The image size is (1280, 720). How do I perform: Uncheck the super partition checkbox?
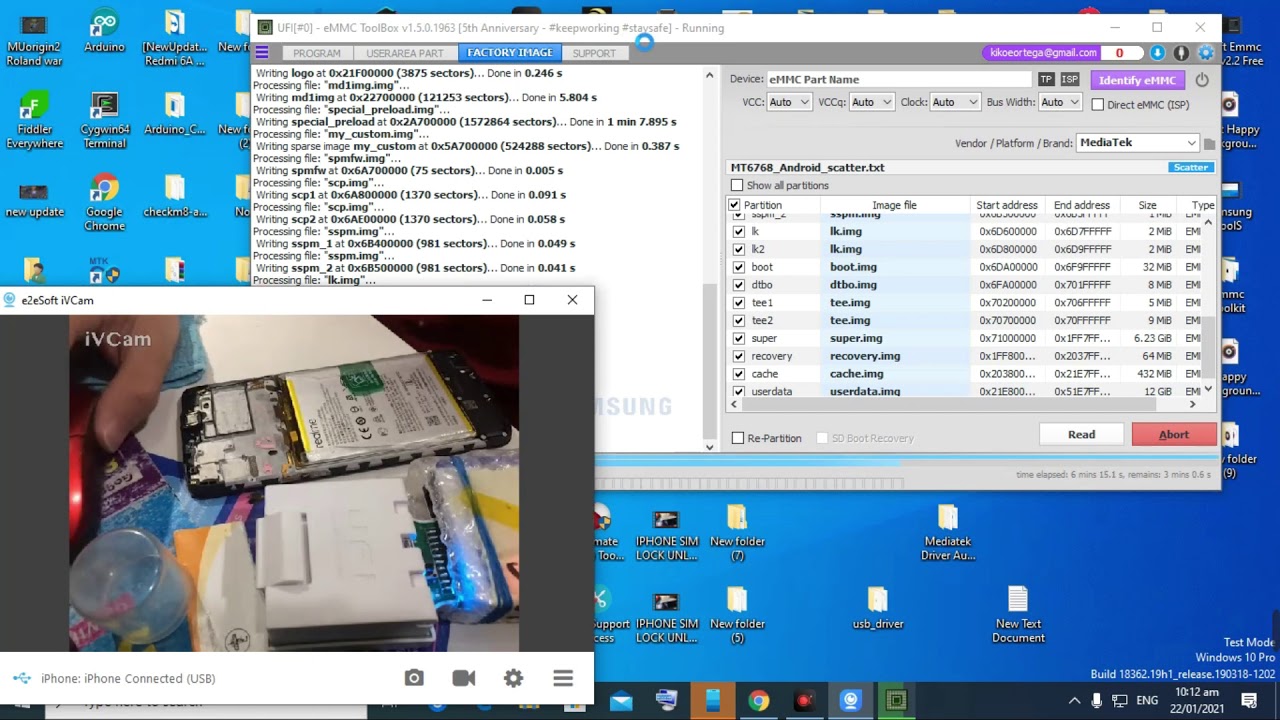(x=739, y=338)
